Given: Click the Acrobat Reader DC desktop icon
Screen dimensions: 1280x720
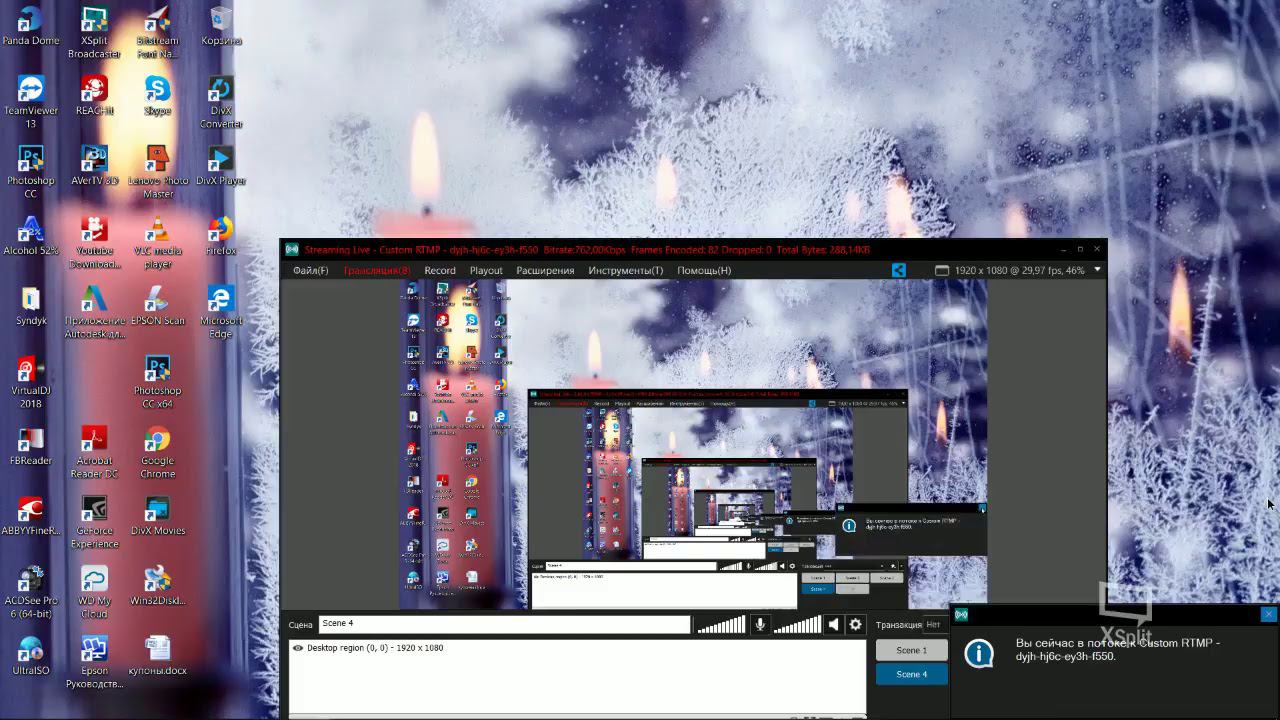Looking at the screenshot, I should click(x=94, y=453).
